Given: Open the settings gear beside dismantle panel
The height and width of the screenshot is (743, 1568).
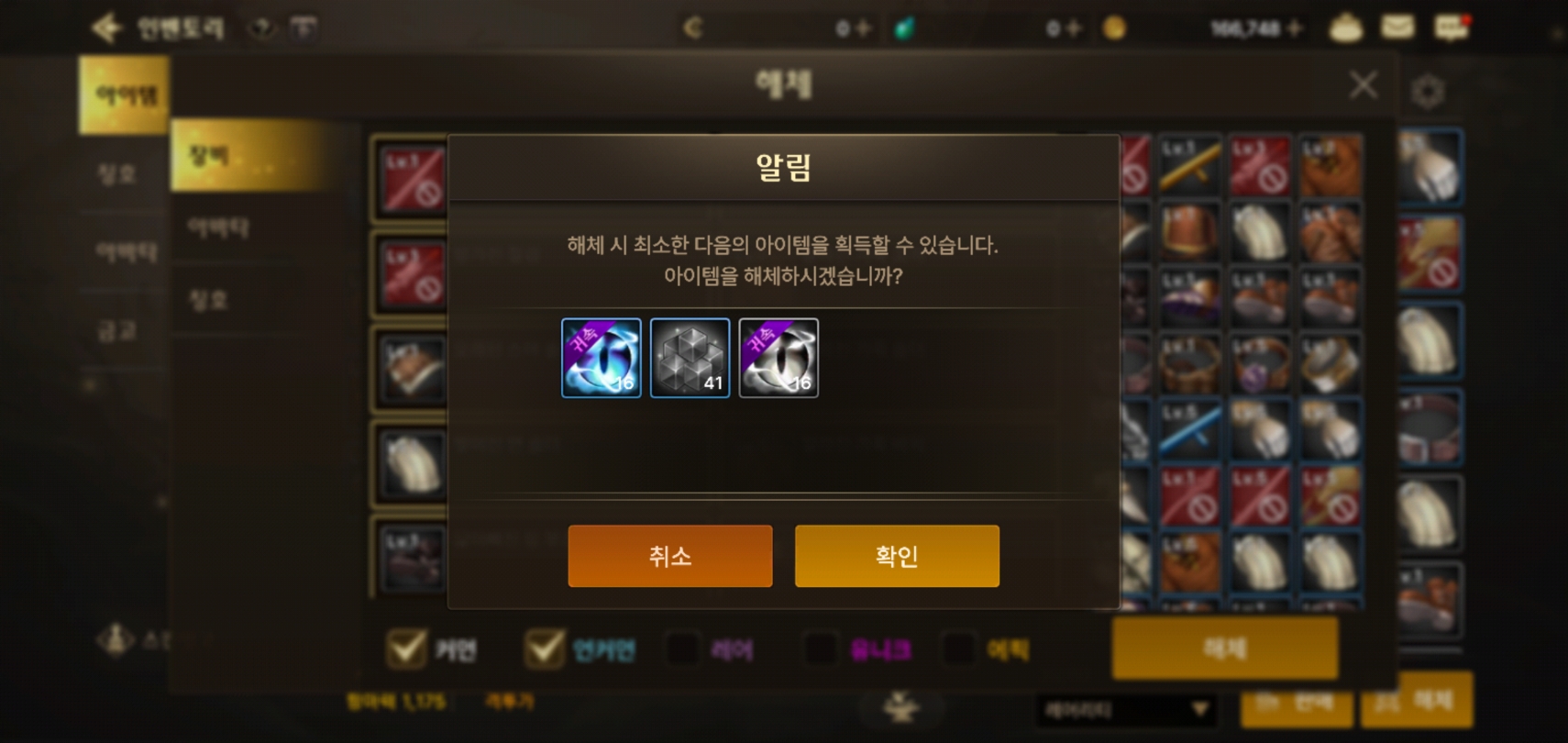Looking at the screenshot, I should 1428,91.
